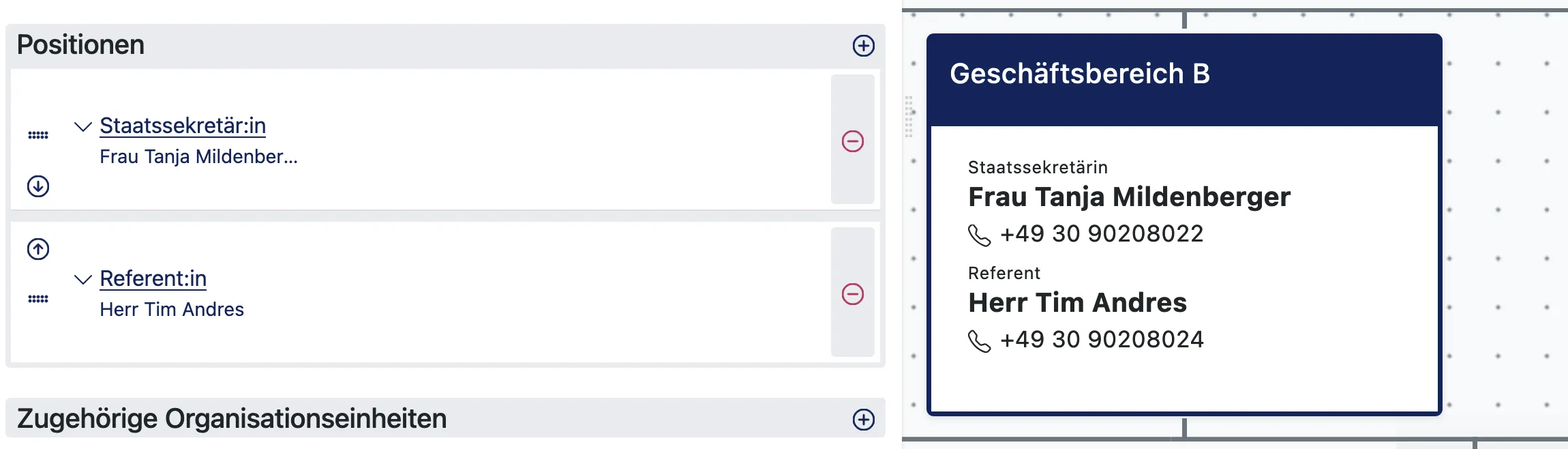This screenshot has height=449, width=1568.
Task: Open the Referent:in link
Action: [153, 278]
